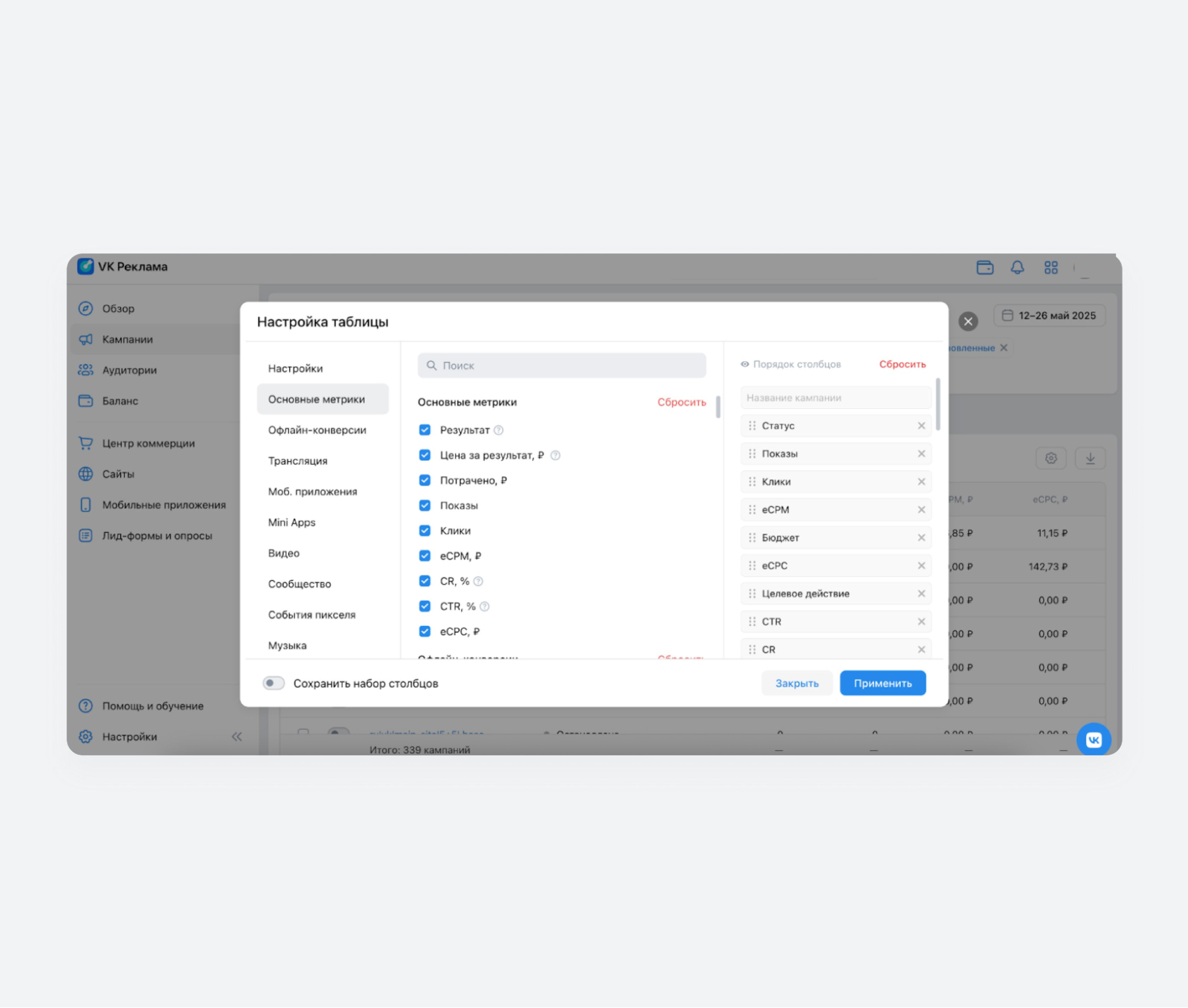The height and width of the screenshot is (1008, 1188).
Task: Click the drag handle of Целевое действие
Action: pyautogui.click(x=752, y=593)
